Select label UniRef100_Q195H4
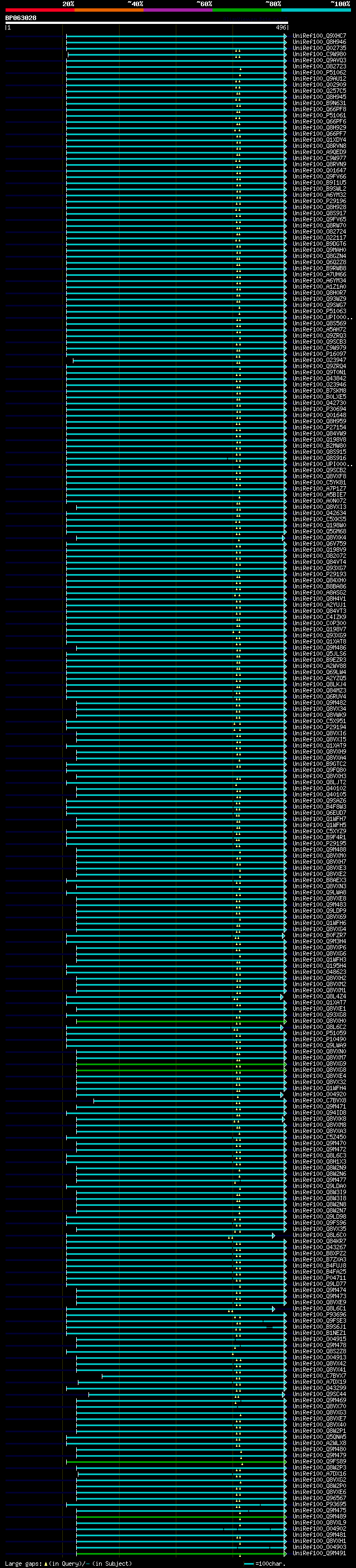This screenshot has width=356, height=1568. 319,966
